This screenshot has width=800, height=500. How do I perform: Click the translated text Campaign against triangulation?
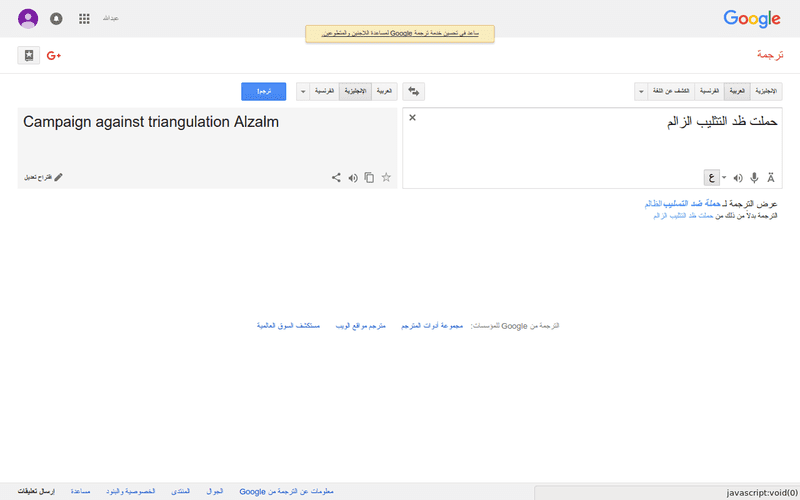(x=151, y=122)
